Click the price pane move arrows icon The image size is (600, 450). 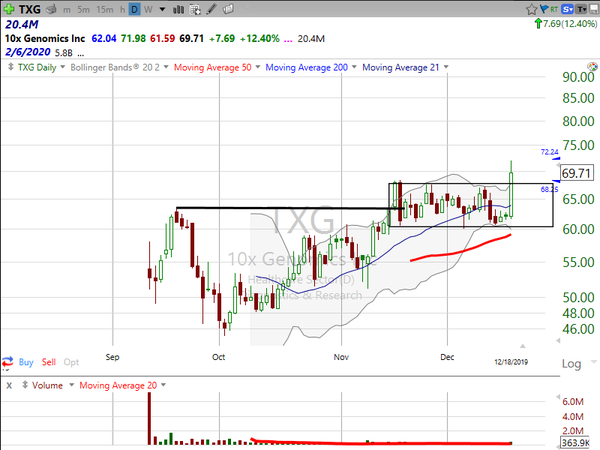point(11,67)
